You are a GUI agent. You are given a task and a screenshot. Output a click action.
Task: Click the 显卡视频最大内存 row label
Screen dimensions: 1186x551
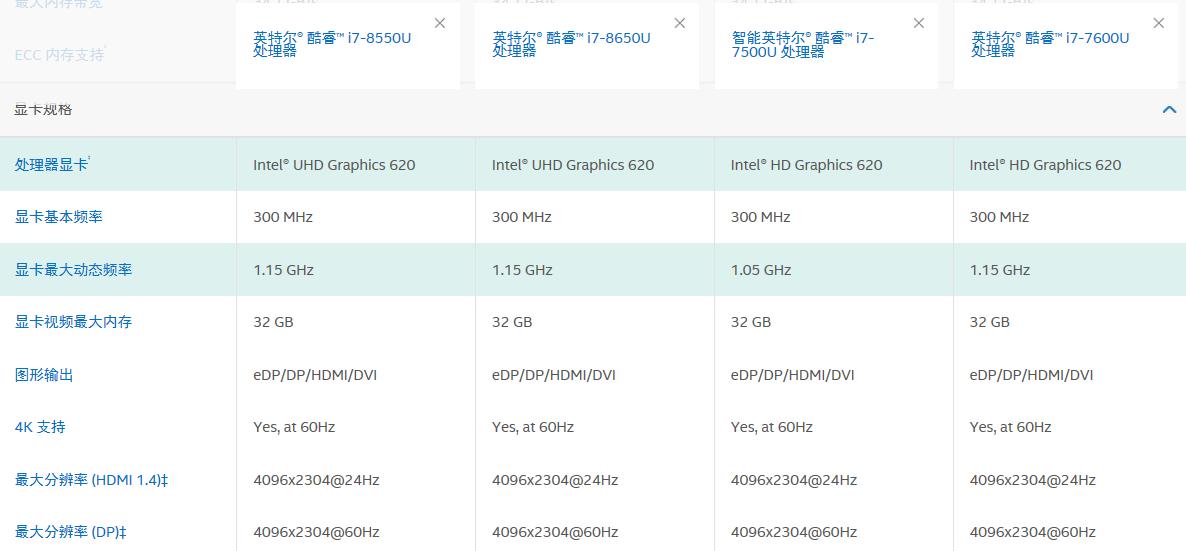tap(73, 322)
